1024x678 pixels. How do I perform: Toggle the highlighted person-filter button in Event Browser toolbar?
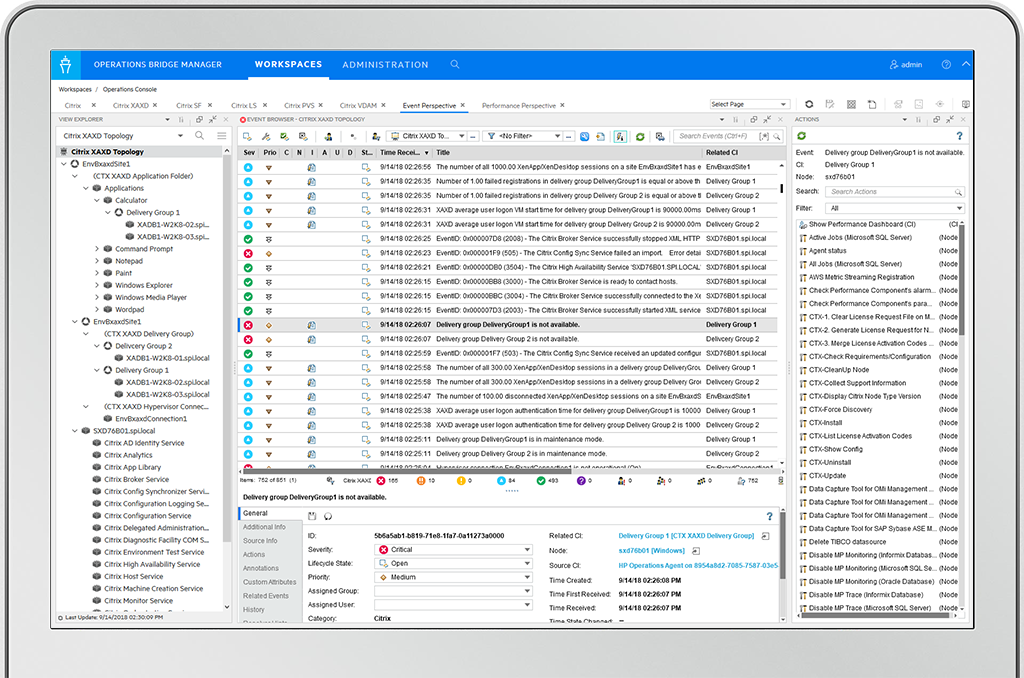click(x=620, y=137)
